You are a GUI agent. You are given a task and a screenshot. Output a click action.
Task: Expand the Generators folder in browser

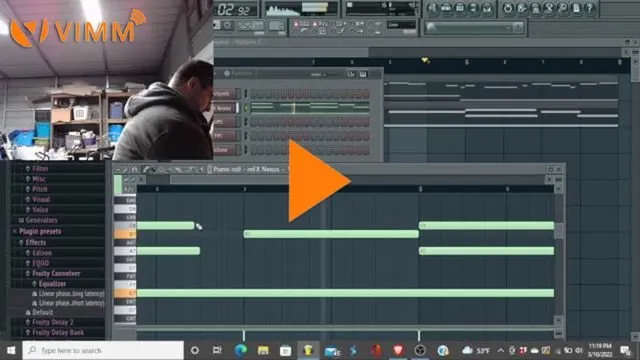(38, 220)
